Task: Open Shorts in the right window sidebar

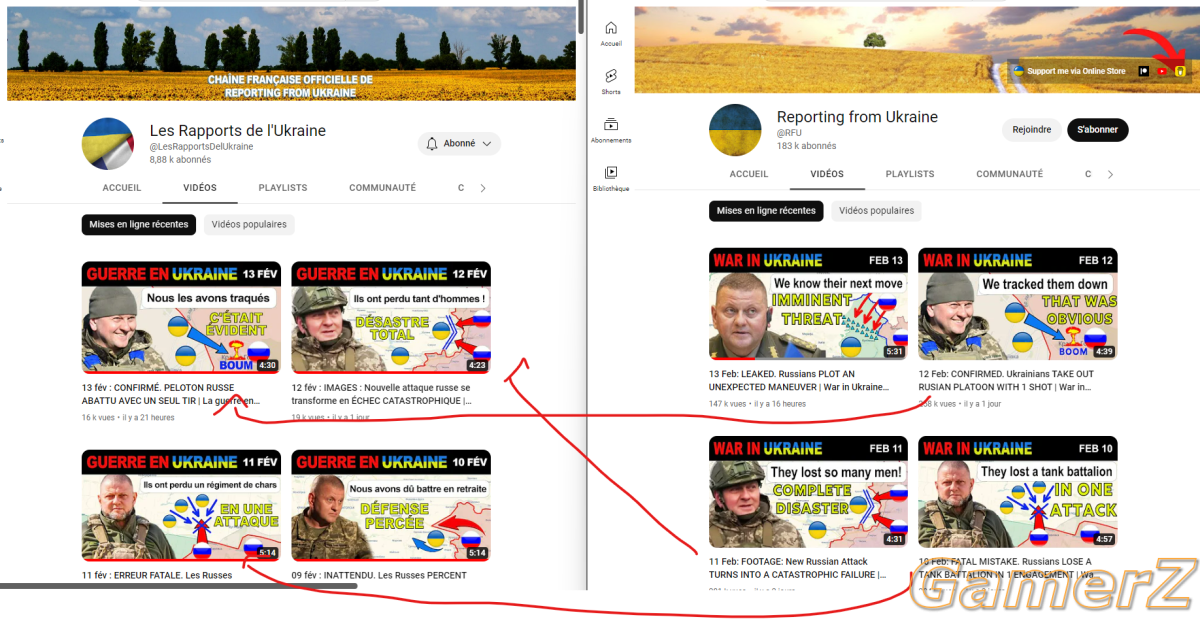Action: (x=611, y=82)
